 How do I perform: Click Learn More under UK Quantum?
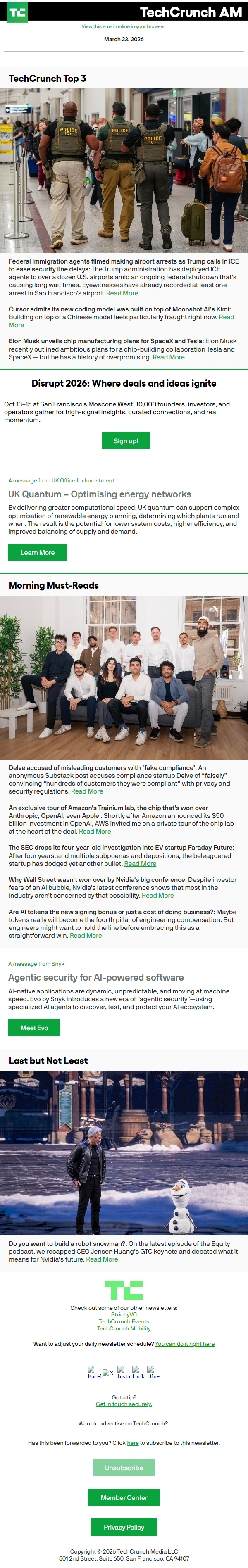38,552
